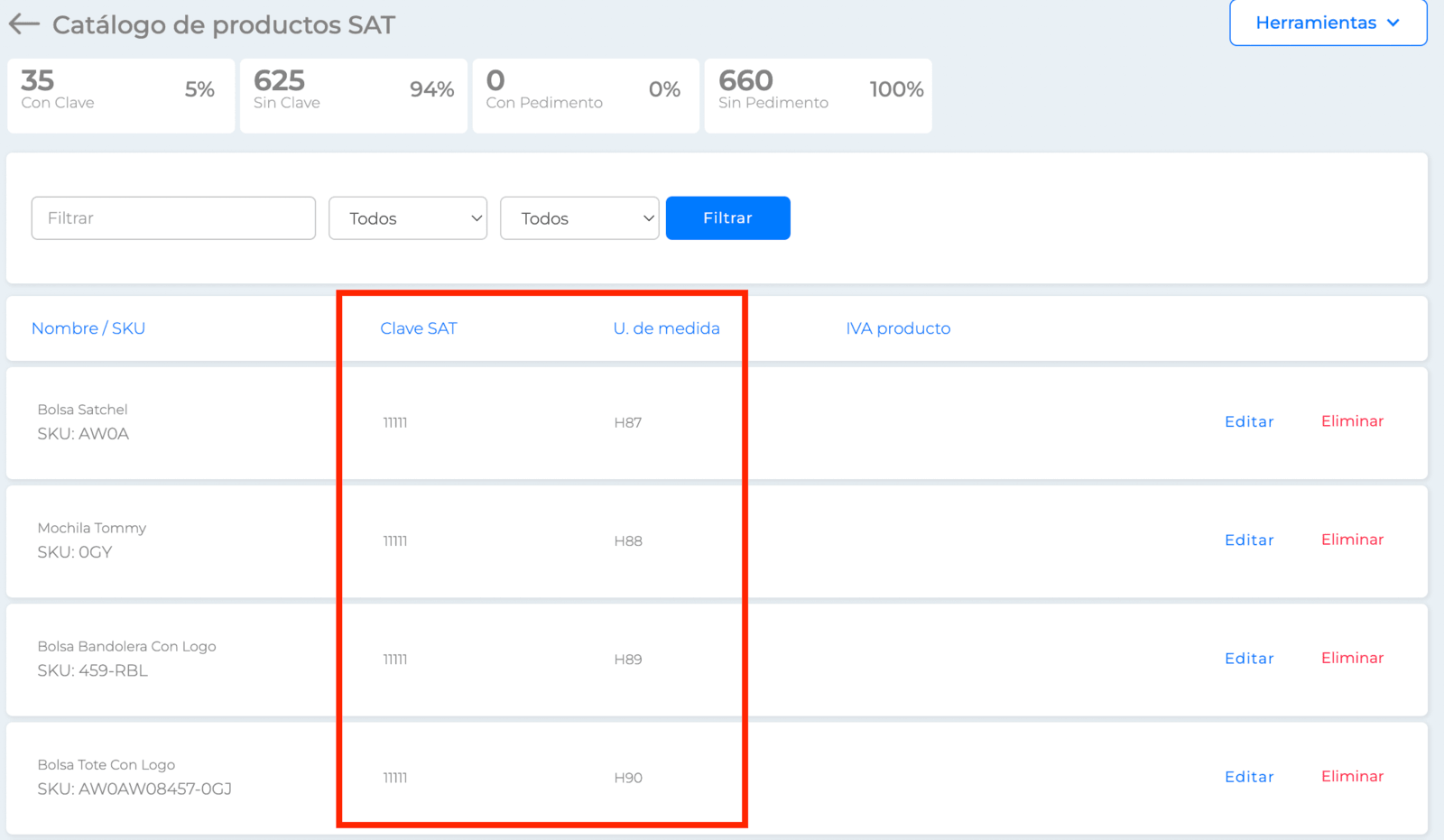Click the back arrow beside Catálogo title

[x=24, y=24]
